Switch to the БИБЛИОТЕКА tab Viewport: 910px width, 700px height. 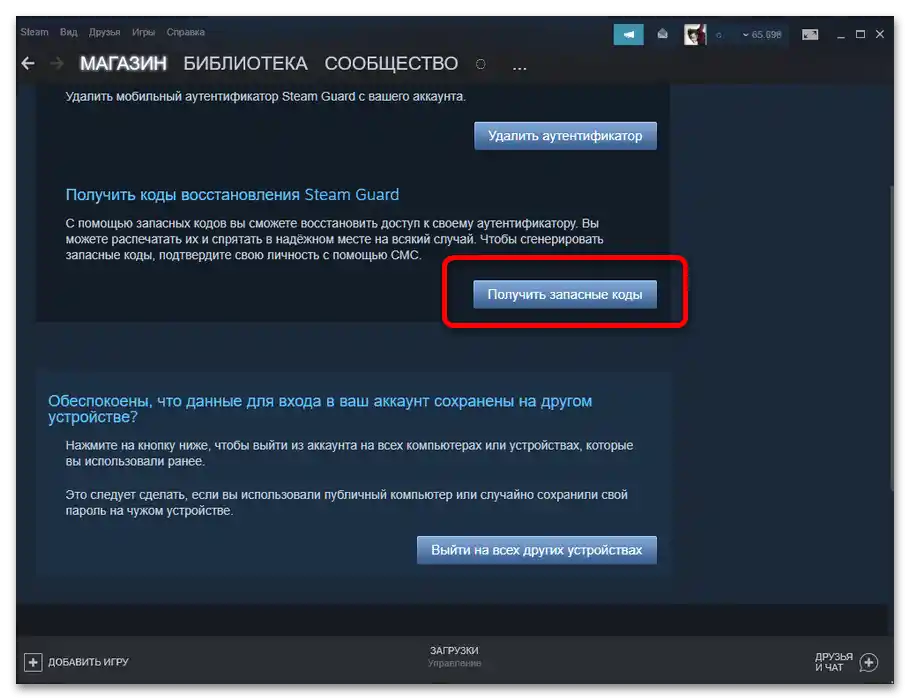click(245, 63)
